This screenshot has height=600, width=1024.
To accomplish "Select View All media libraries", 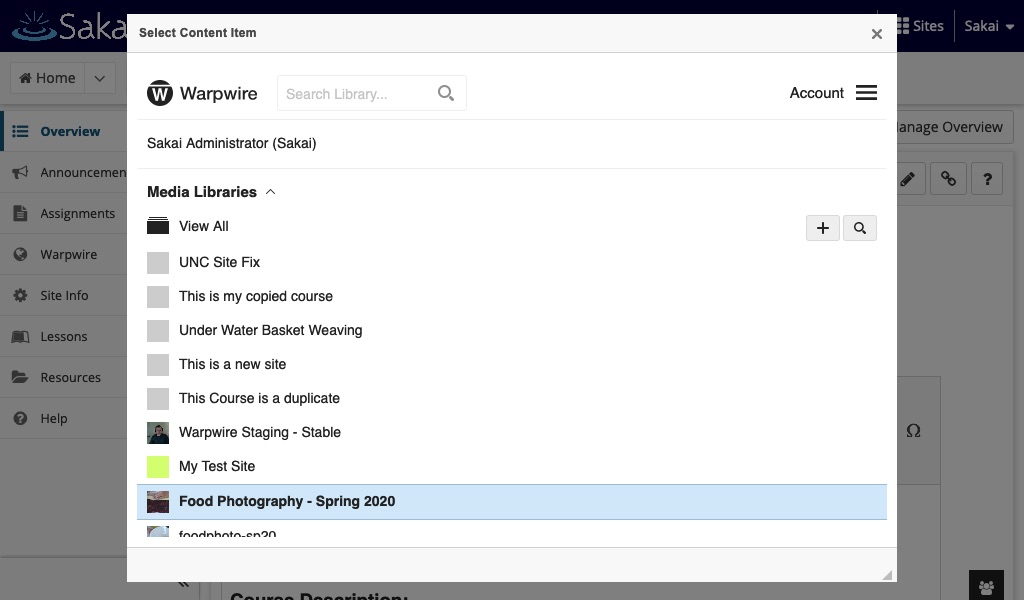I will [204, 226].
